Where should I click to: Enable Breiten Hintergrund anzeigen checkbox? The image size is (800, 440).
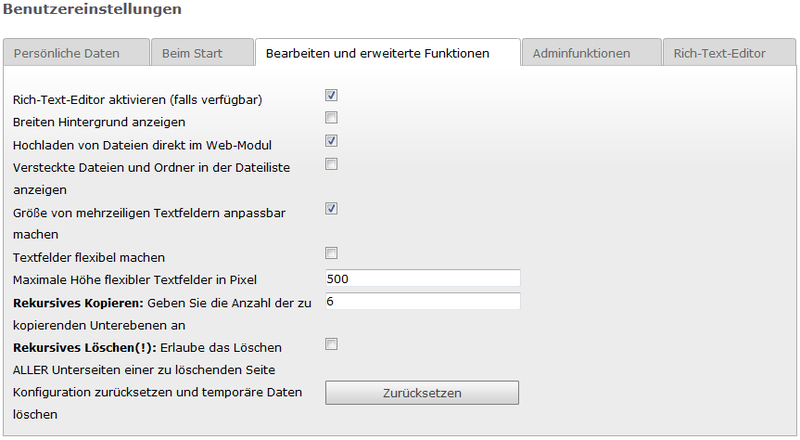pos(331,117)
